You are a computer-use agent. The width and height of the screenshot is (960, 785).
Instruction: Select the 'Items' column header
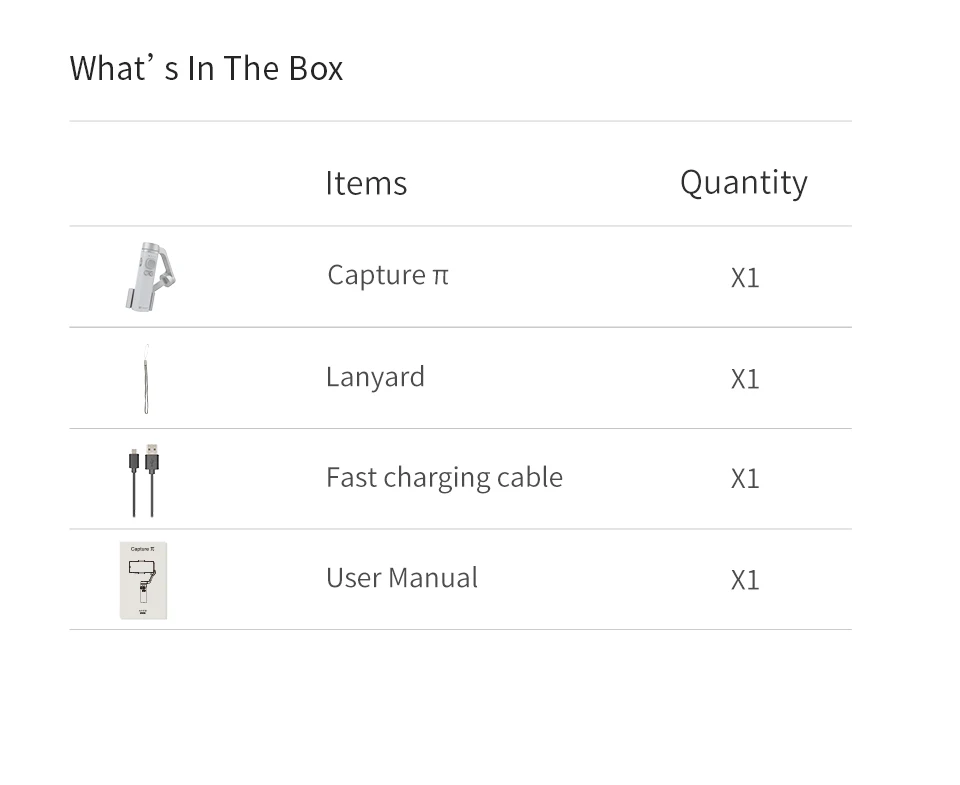[x=366, y=183]
